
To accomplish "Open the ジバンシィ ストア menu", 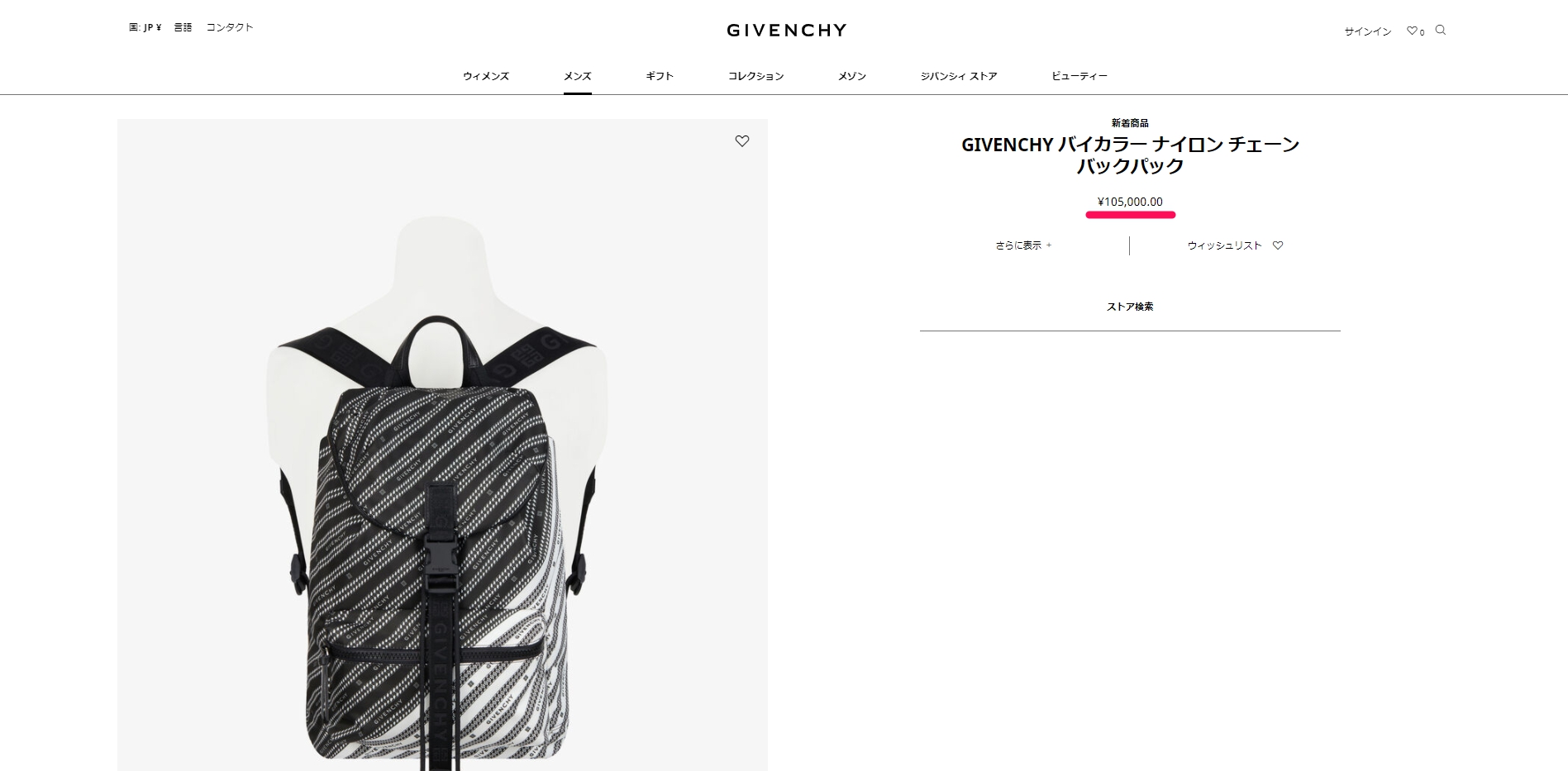I will 959,76.
